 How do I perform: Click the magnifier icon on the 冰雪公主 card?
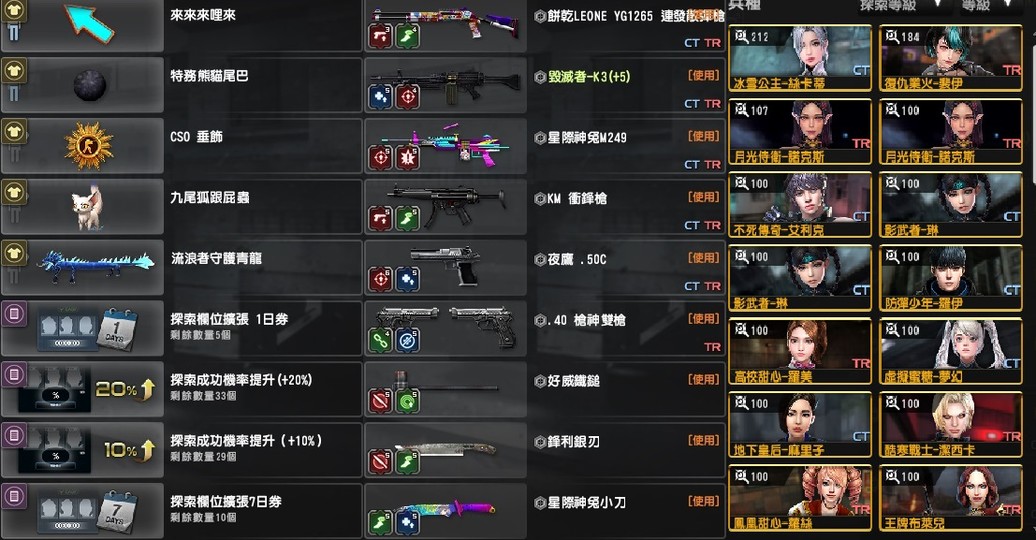tap(742, 36)
